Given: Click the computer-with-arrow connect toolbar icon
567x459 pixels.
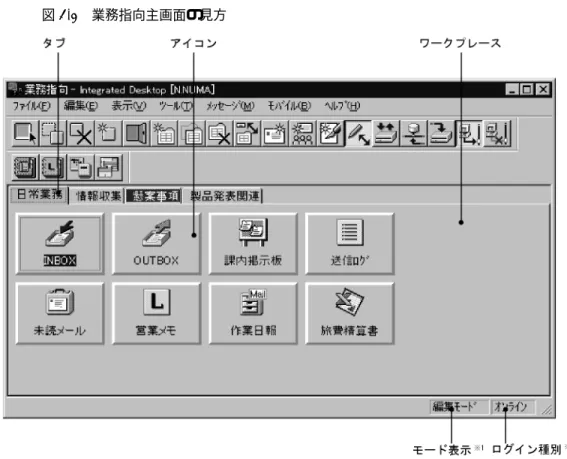Looking at the screenshot, I should [469, 133].
